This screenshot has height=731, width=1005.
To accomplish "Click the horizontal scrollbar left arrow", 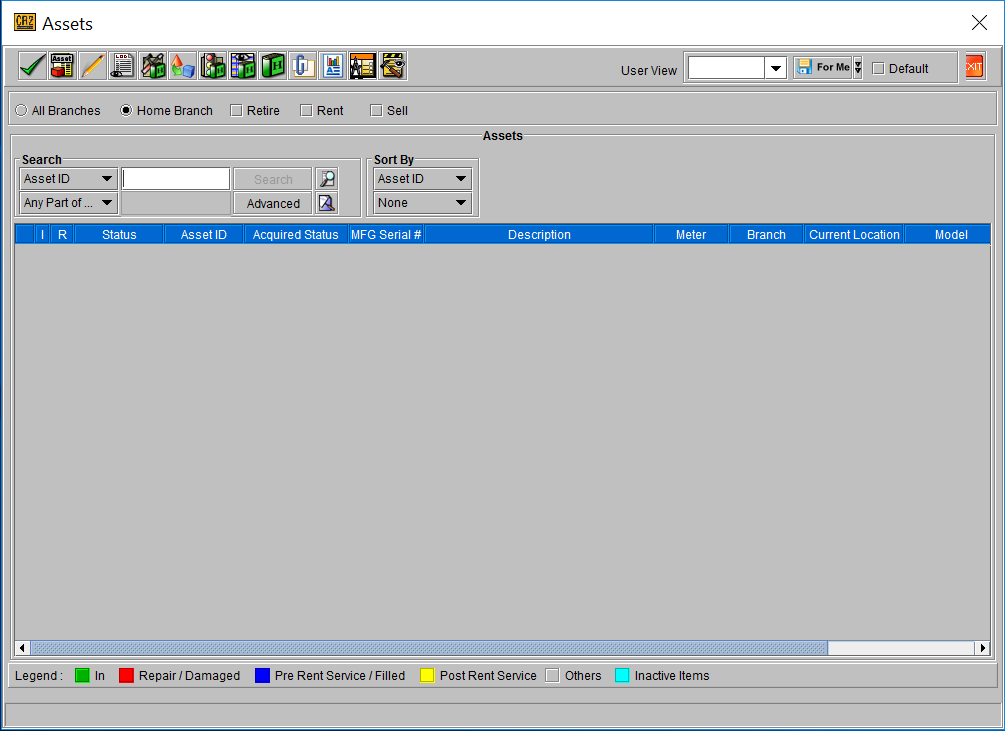I will tap(22, 648).
